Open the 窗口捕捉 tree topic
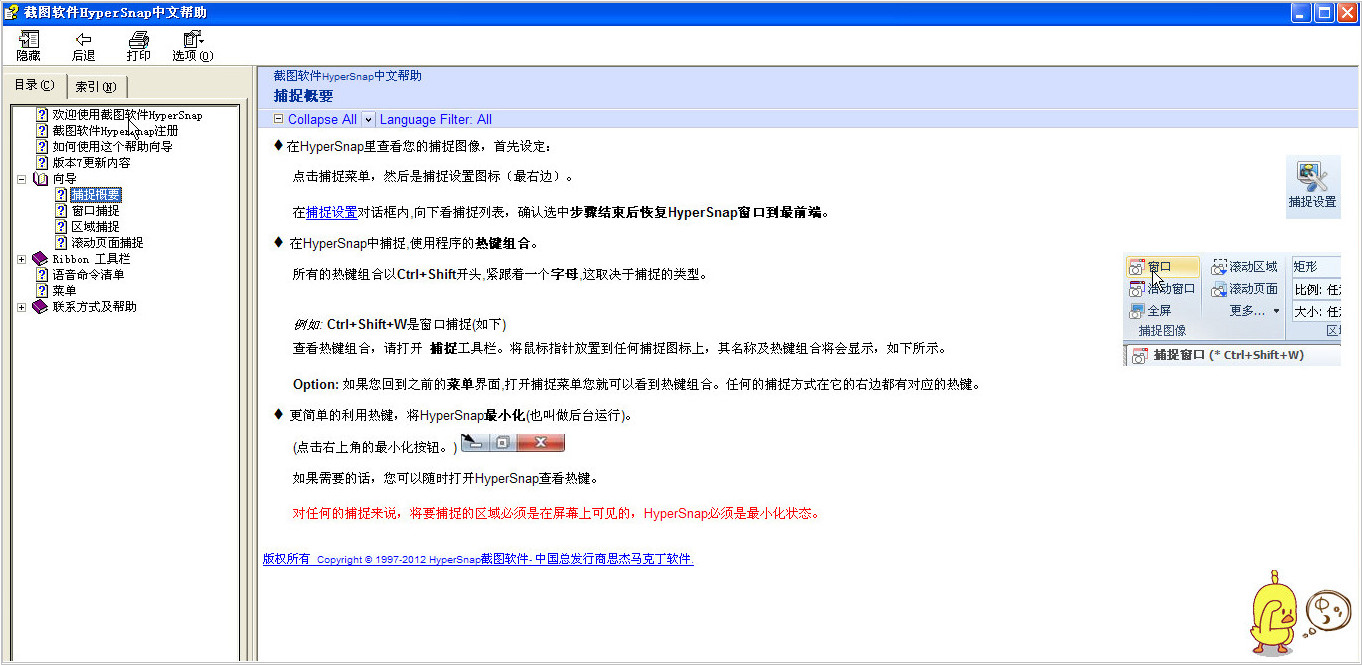 tap(95, 211)
